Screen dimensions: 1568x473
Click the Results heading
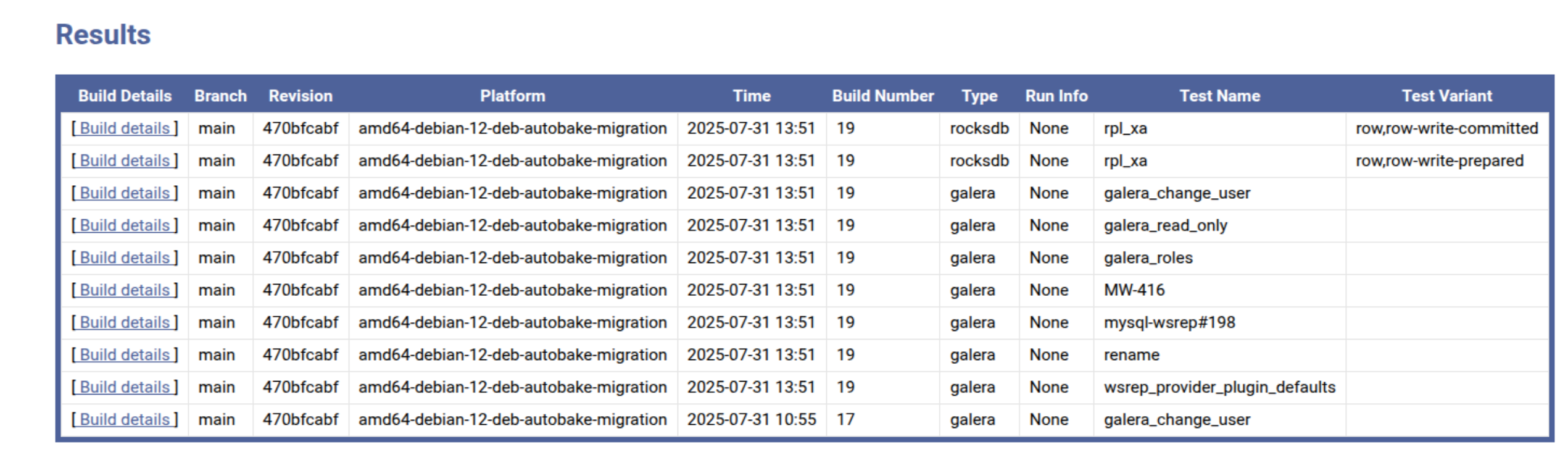(x=103, y=35)
